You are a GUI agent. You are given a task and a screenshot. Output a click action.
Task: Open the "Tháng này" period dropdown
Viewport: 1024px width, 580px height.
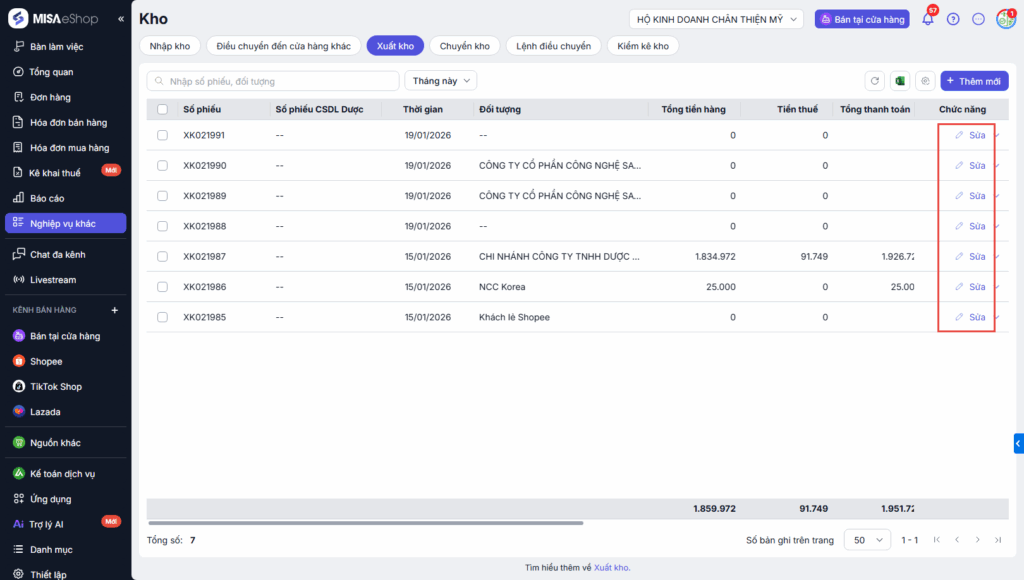[x=440, y=81]
